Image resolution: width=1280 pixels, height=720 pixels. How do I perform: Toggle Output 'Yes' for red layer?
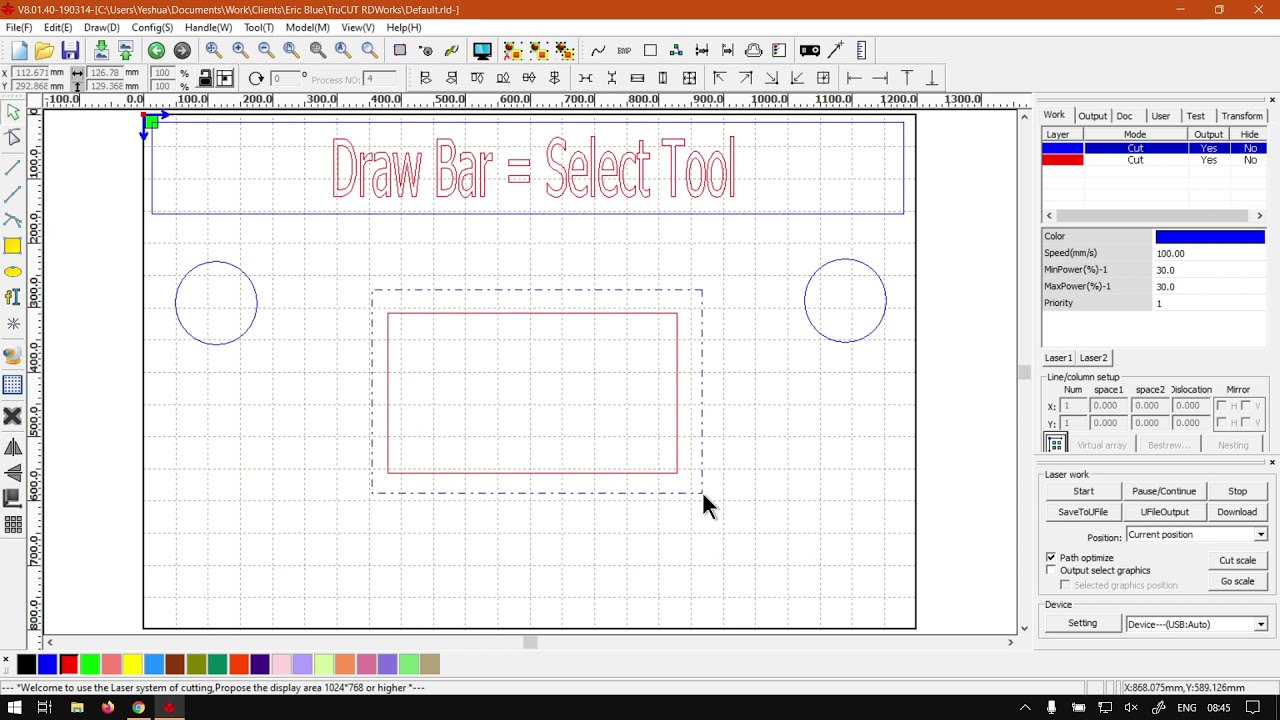coord(1208,160)
